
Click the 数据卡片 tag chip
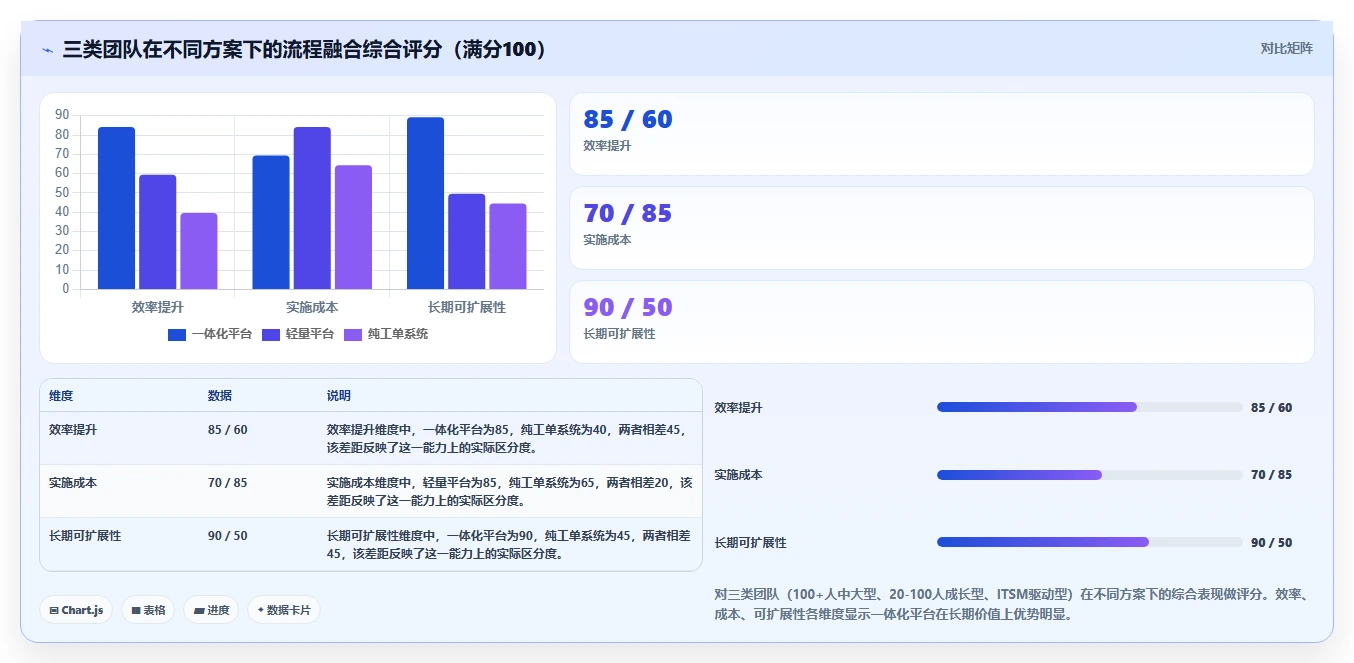(x=284, y=610)
